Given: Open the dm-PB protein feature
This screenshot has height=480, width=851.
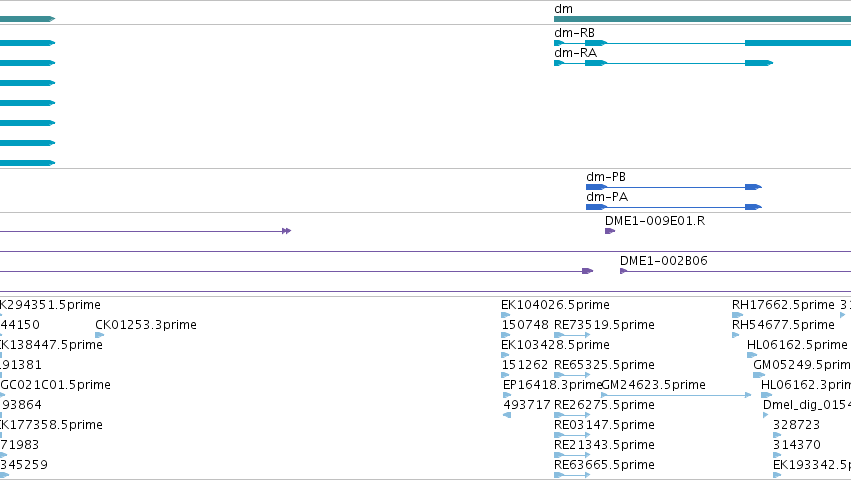Looking at the screenshot, I should 674,187.
